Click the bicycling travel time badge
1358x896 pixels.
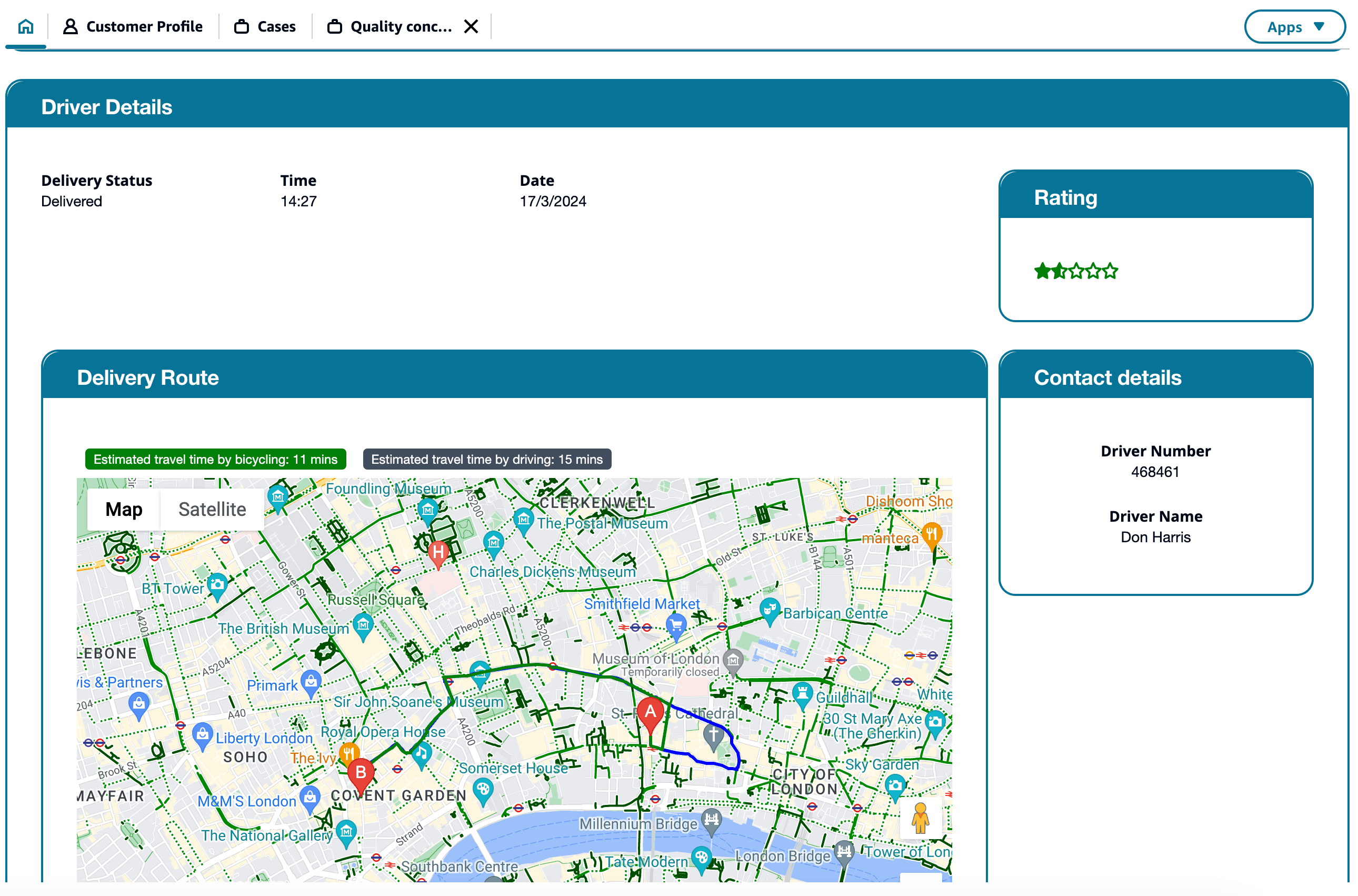pos(215,460)
